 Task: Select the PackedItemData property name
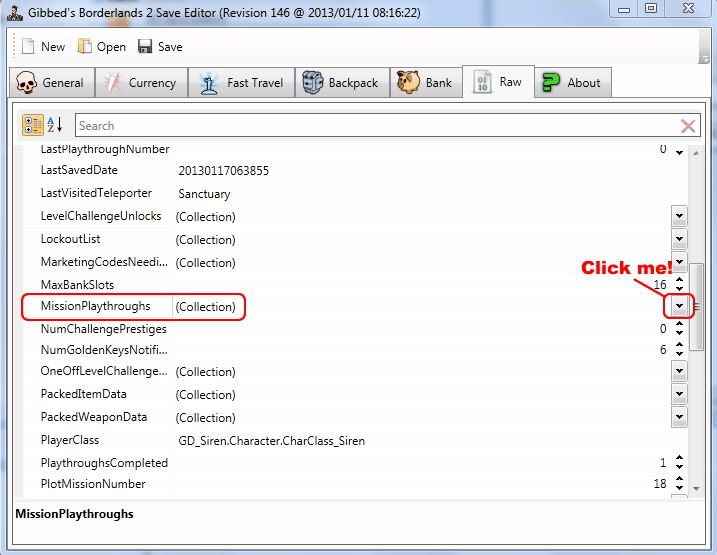pyautogui.click(x=83, y=394)
